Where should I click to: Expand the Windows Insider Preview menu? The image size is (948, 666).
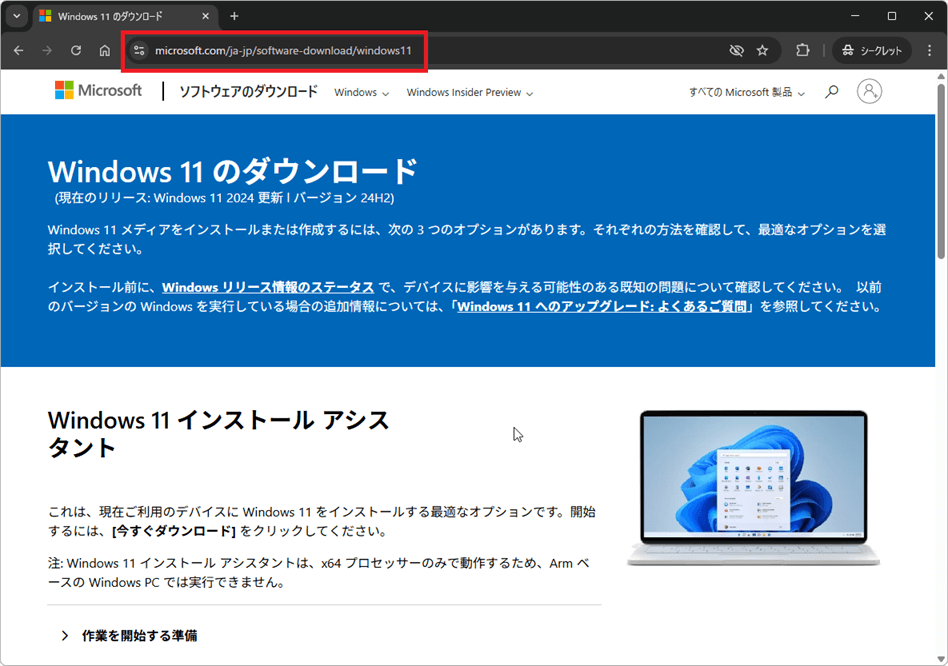click(x=469, y=93)
